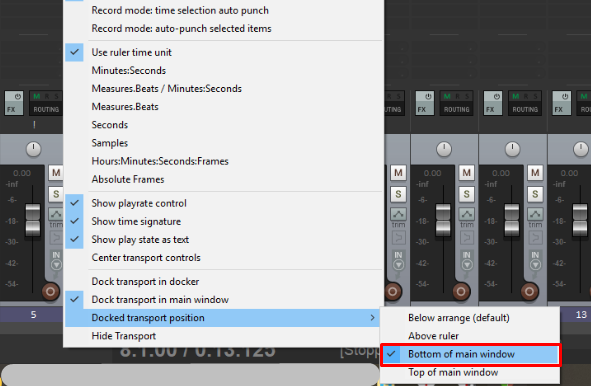Open envelopes on third strip left of track 13
The width and height of the screenshot is (591, 386).
(398, 214)
